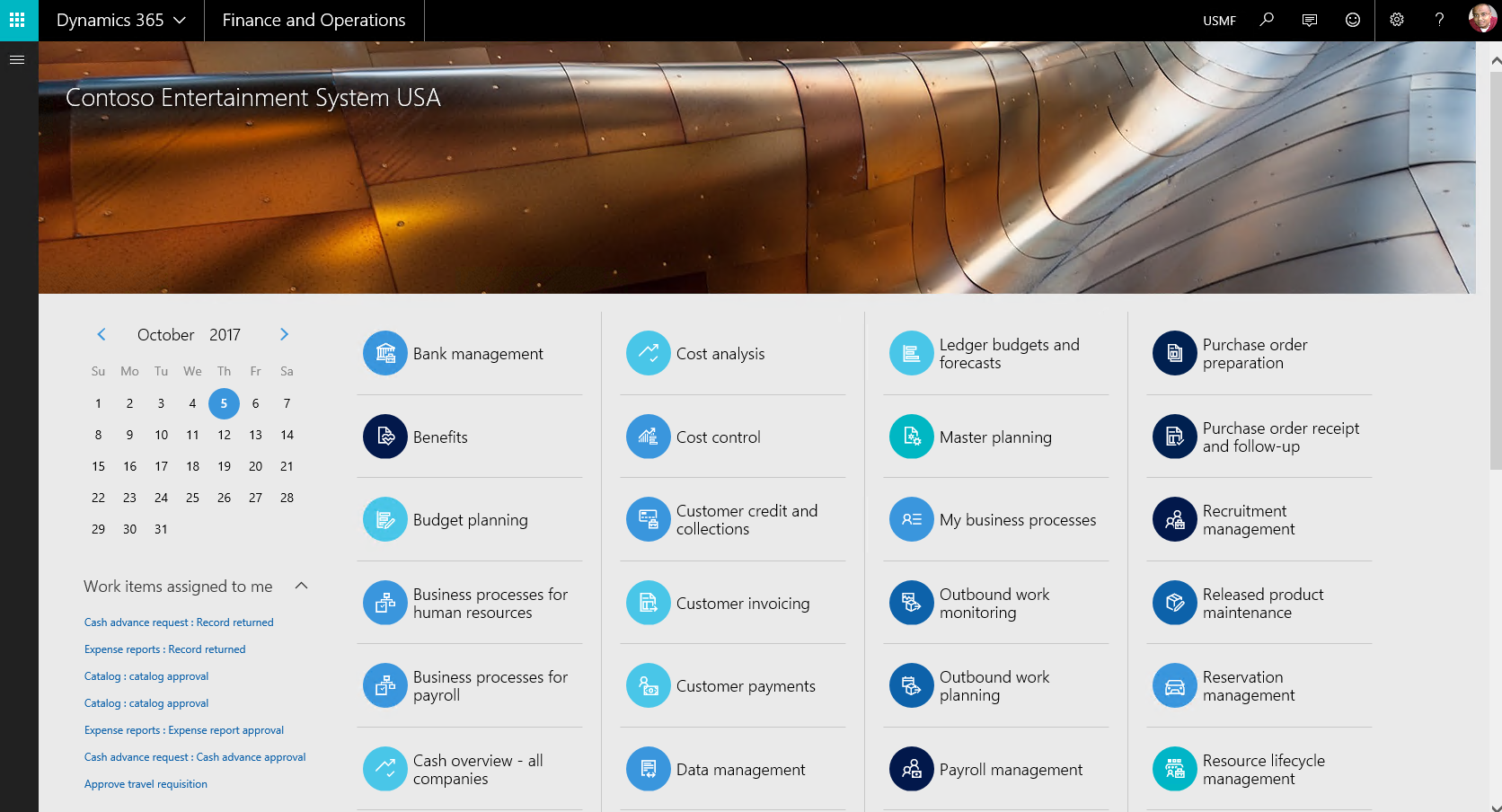The height and width of the screenshot is (812, 1502).
Task: Open Recruitment management workspace icon
Action: pos(1175,519)
